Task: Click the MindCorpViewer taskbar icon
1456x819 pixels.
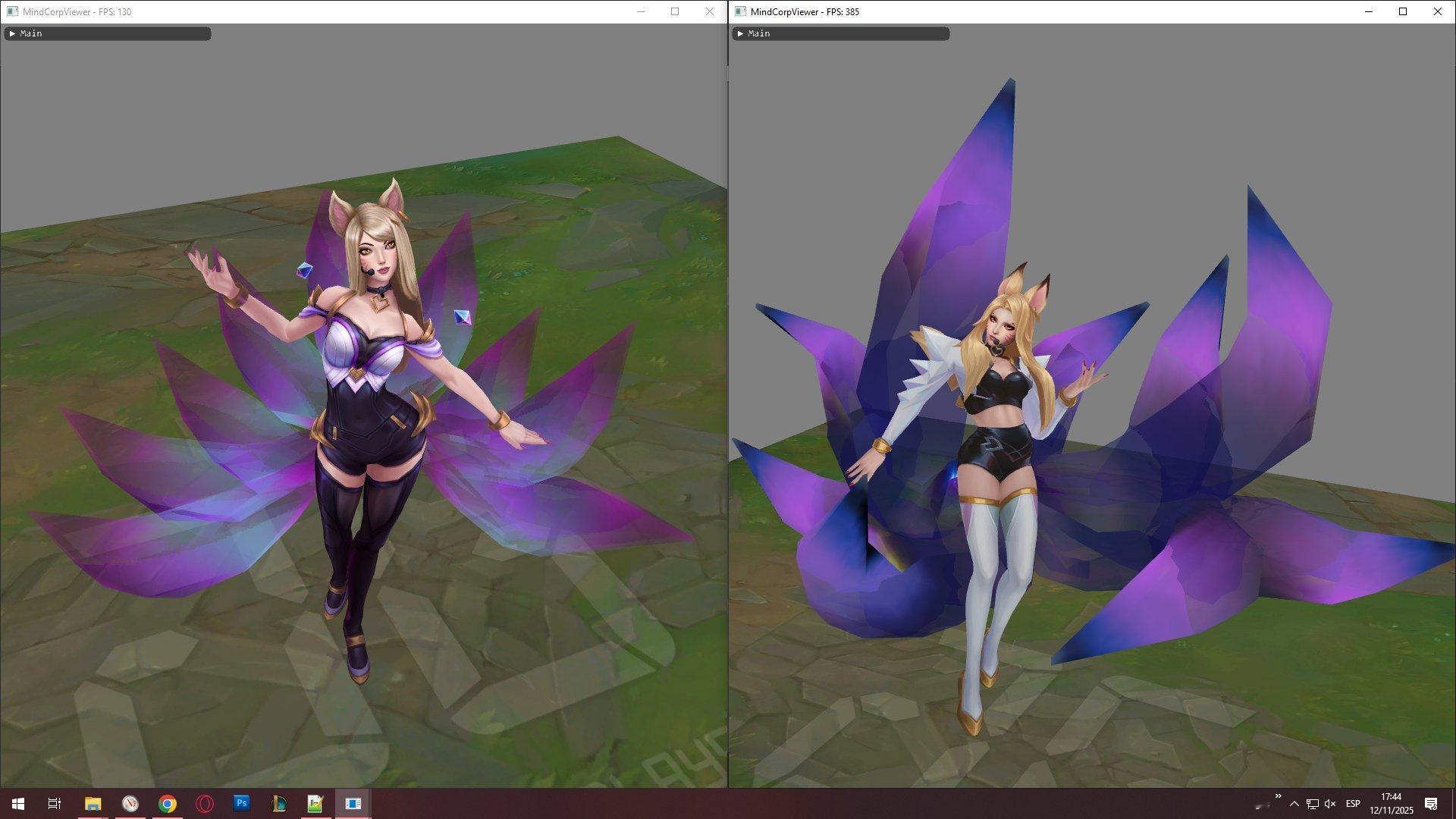Action: coord(353,804)
